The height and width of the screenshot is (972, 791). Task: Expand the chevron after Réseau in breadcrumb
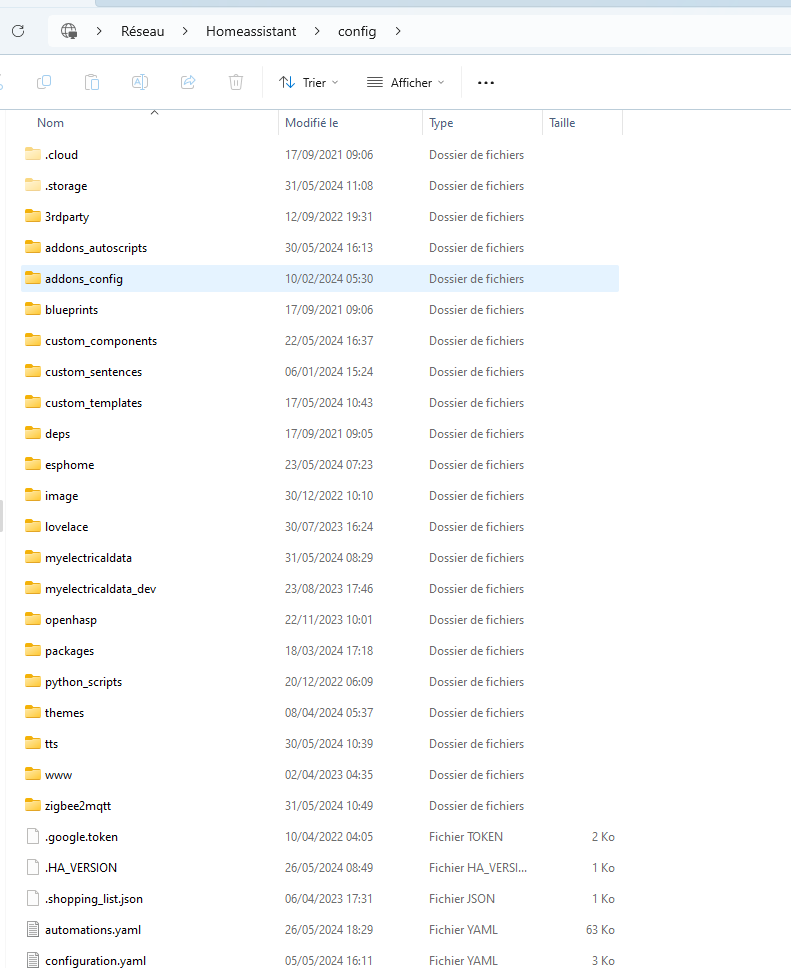pyautogui.click(x=185, y=31)
